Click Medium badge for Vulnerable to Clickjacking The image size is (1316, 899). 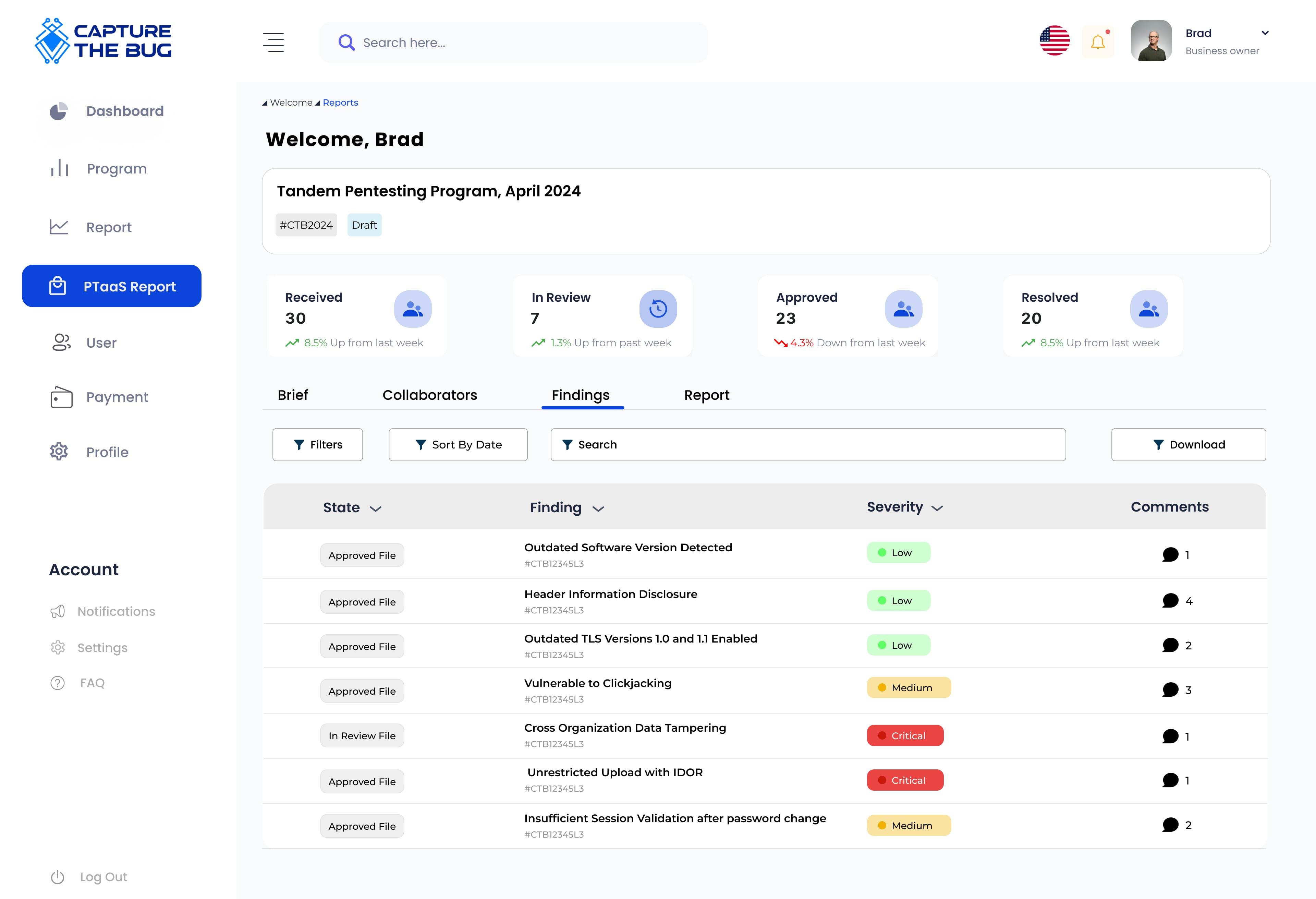(x=909, y=688)
